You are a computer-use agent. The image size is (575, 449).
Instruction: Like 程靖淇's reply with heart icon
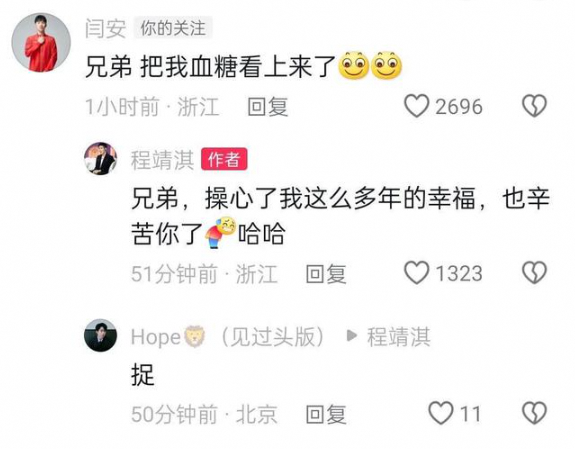(x=417, y=273)
